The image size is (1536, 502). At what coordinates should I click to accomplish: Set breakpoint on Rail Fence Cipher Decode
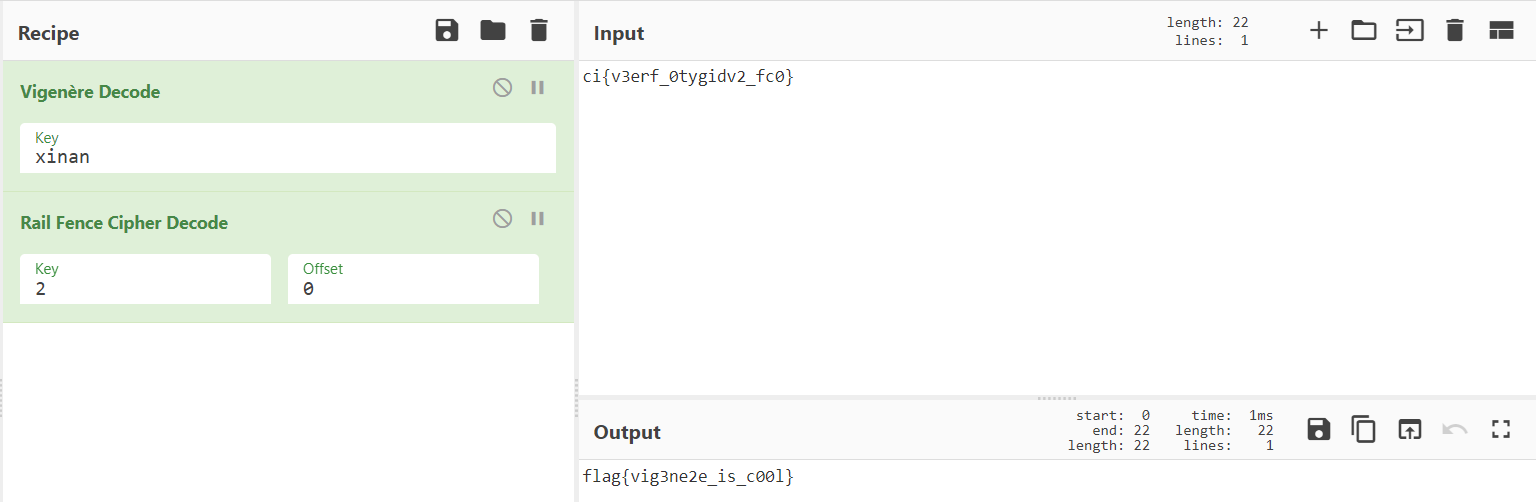pos(538,219)
